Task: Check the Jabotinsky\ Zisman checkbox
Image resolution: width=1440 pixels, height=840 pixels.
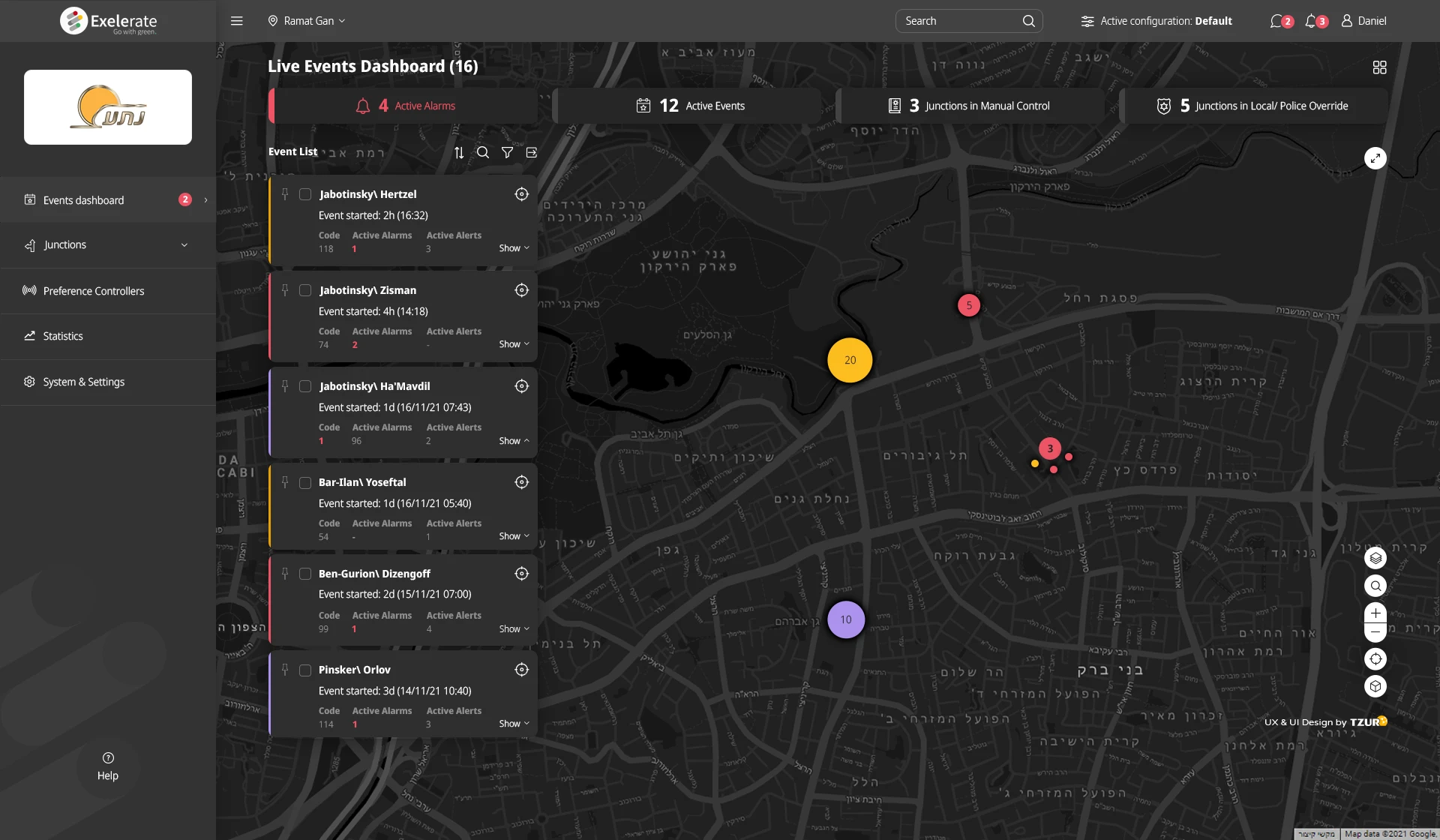Action: [x=305, y=290]
